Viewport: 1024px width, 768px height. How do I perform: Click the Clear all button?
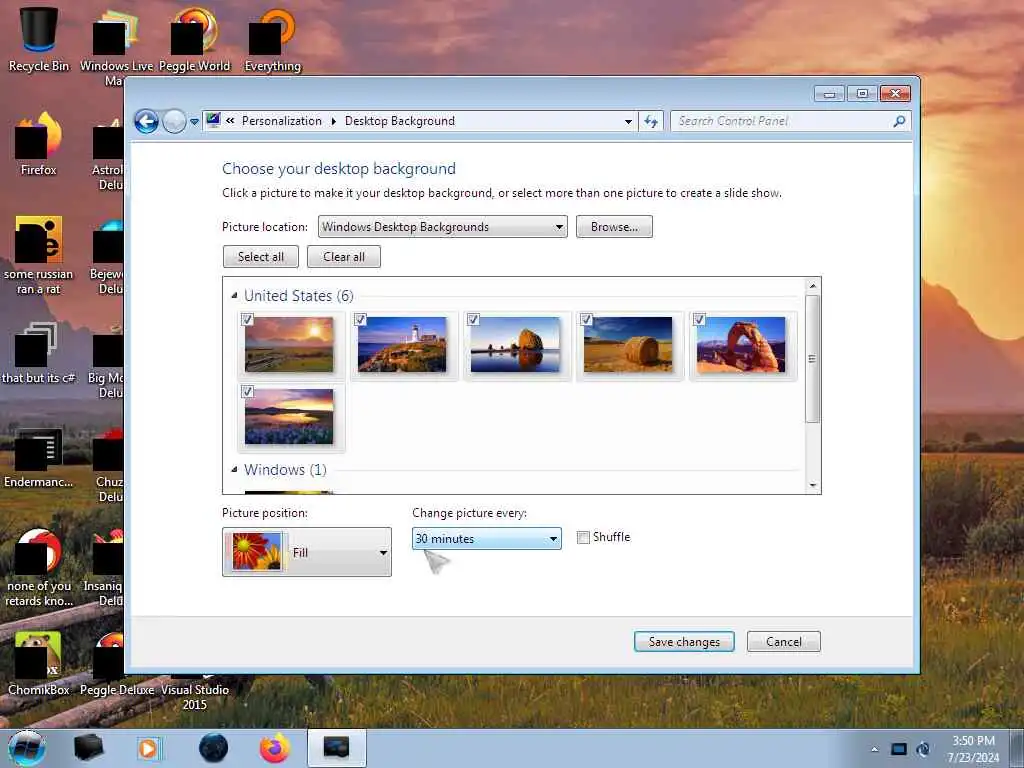(x=344, y=257)
